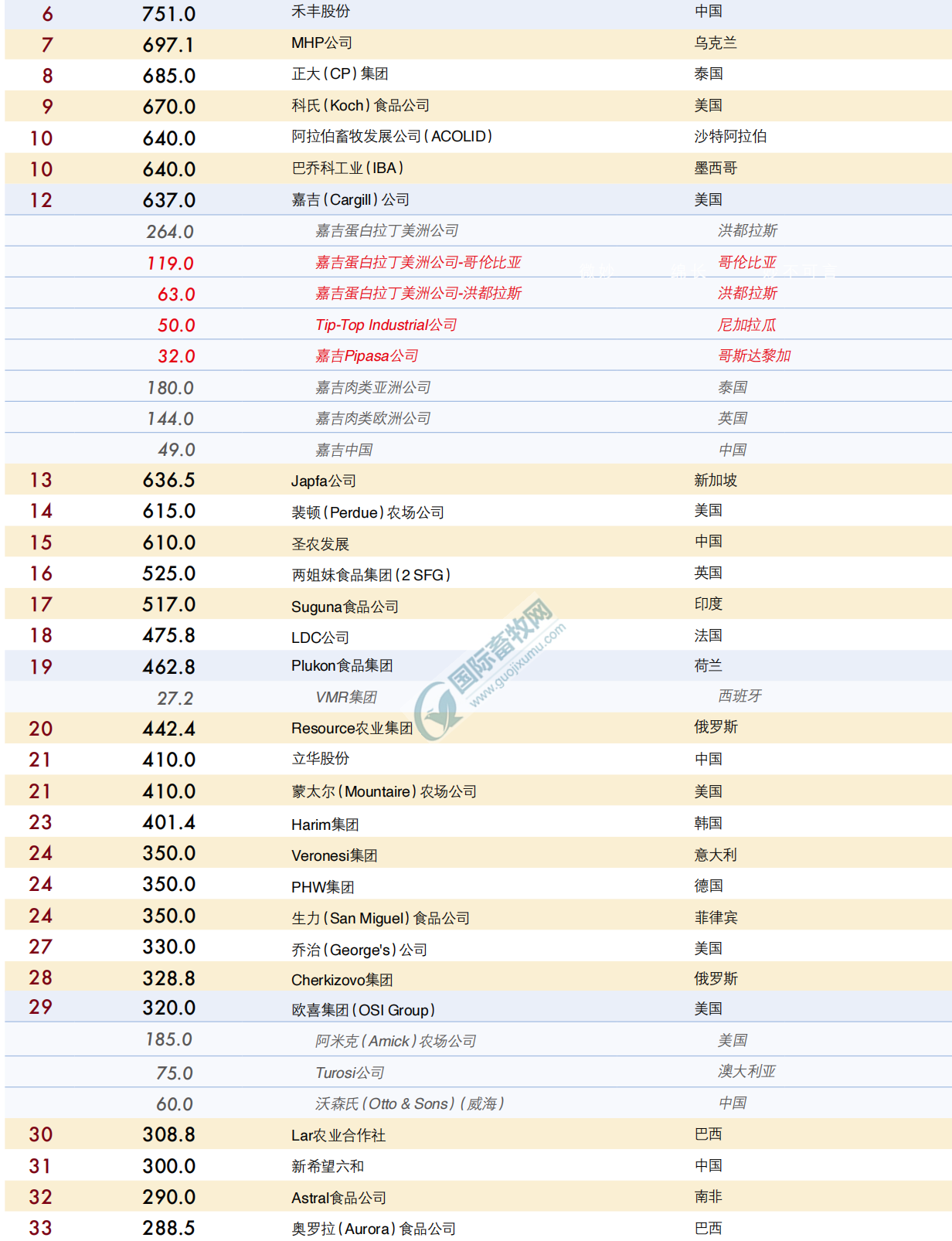Click the 阿米克 (Amick) 农场公司 entry
The height and width of the screenshot is (1241, 952).
tap(395, 1042)
